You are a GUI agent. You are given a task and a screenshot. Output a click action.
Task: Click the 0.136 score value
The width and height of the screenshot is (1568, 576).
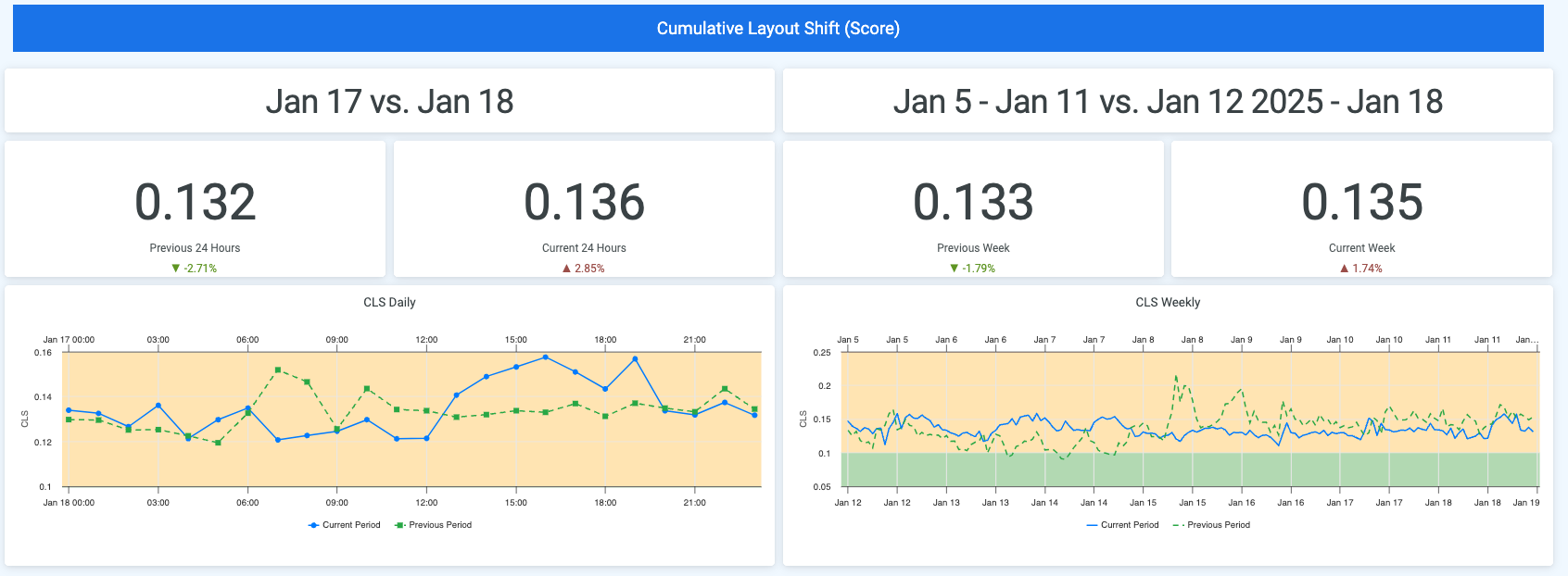point(585,202)
